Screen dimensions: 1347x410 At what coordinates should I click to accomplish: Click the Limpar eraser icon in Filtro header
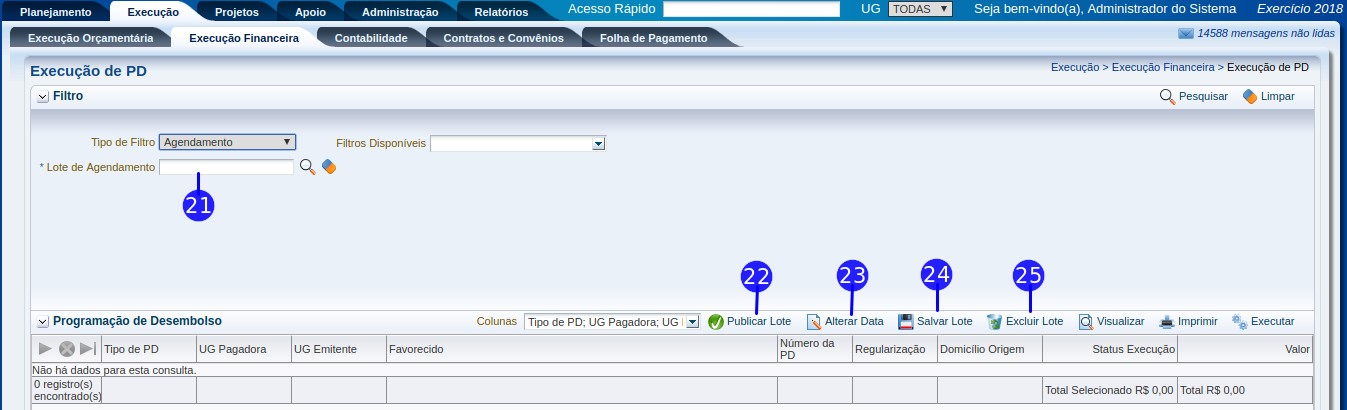1249,97
